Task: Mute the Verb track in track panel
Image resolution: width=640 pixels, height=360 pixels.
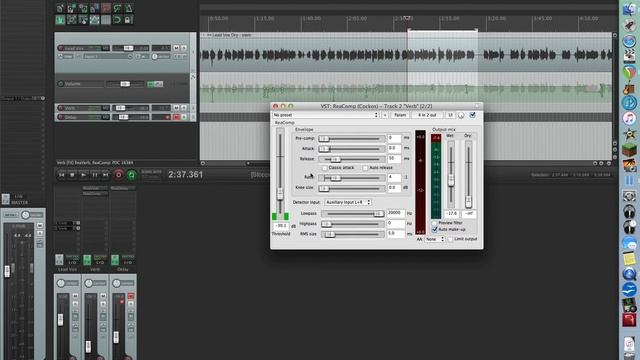Action: (x=176, y=108)
